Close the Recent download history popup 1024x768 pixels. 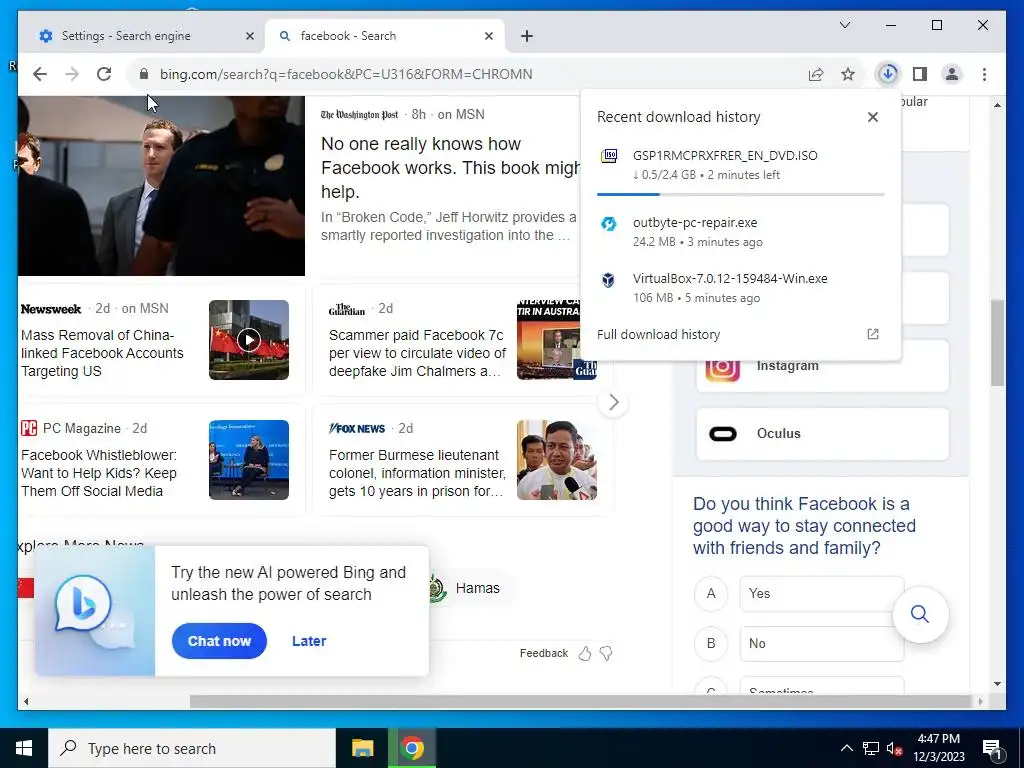pyautogui.click(x=872, y=117)
